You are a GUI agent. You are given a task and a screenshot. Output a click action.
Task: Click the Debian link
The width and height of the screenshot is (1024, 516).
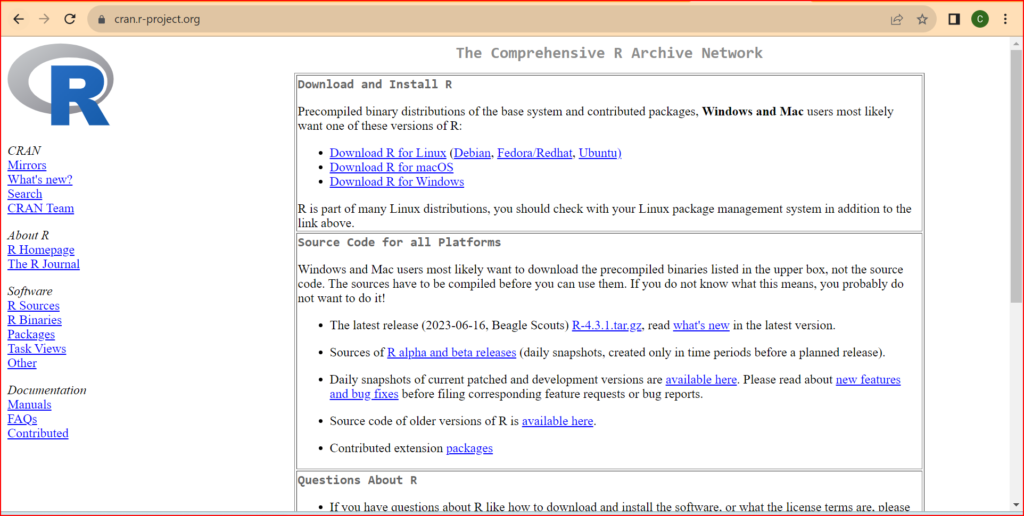tap(472, 153)
